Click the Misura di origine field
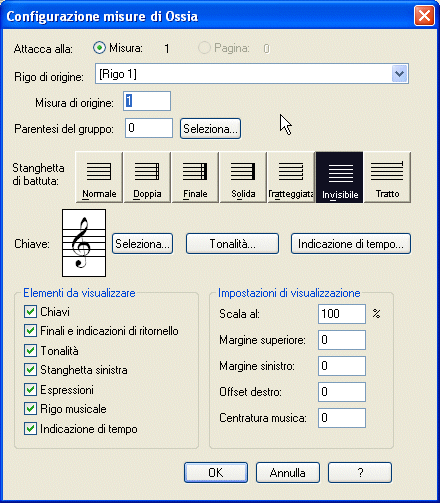 [x=147, y=101]
